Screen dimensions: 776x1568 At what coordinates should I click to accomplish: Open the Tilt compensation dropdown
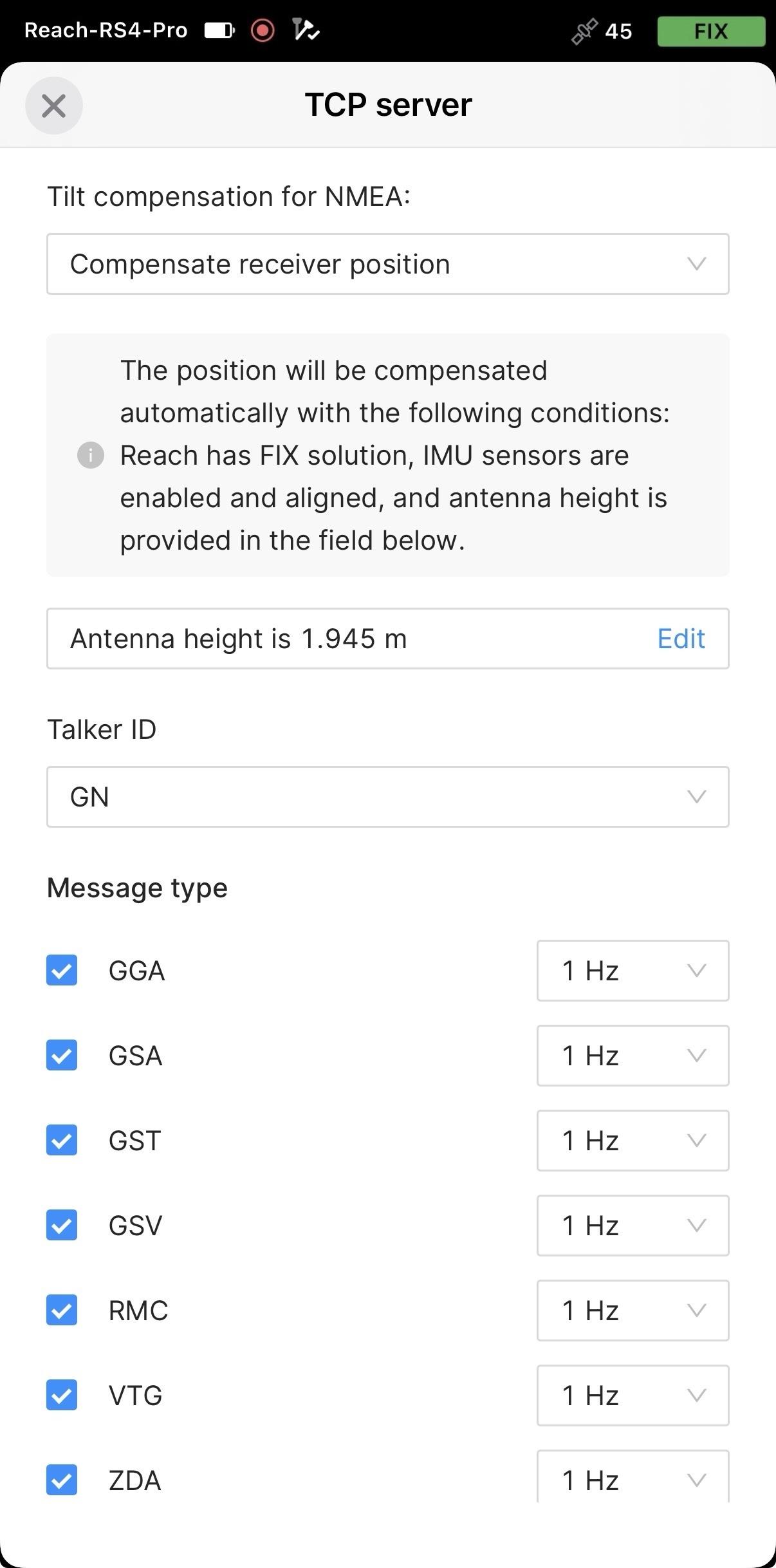pyautogui.click(x=388, y=264)
